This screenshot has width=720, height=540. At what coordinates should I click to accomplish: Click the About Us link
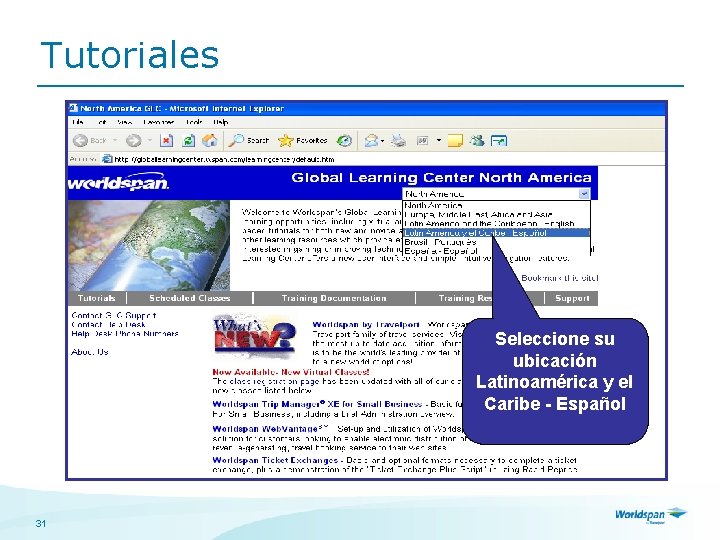tap(90, 352)
